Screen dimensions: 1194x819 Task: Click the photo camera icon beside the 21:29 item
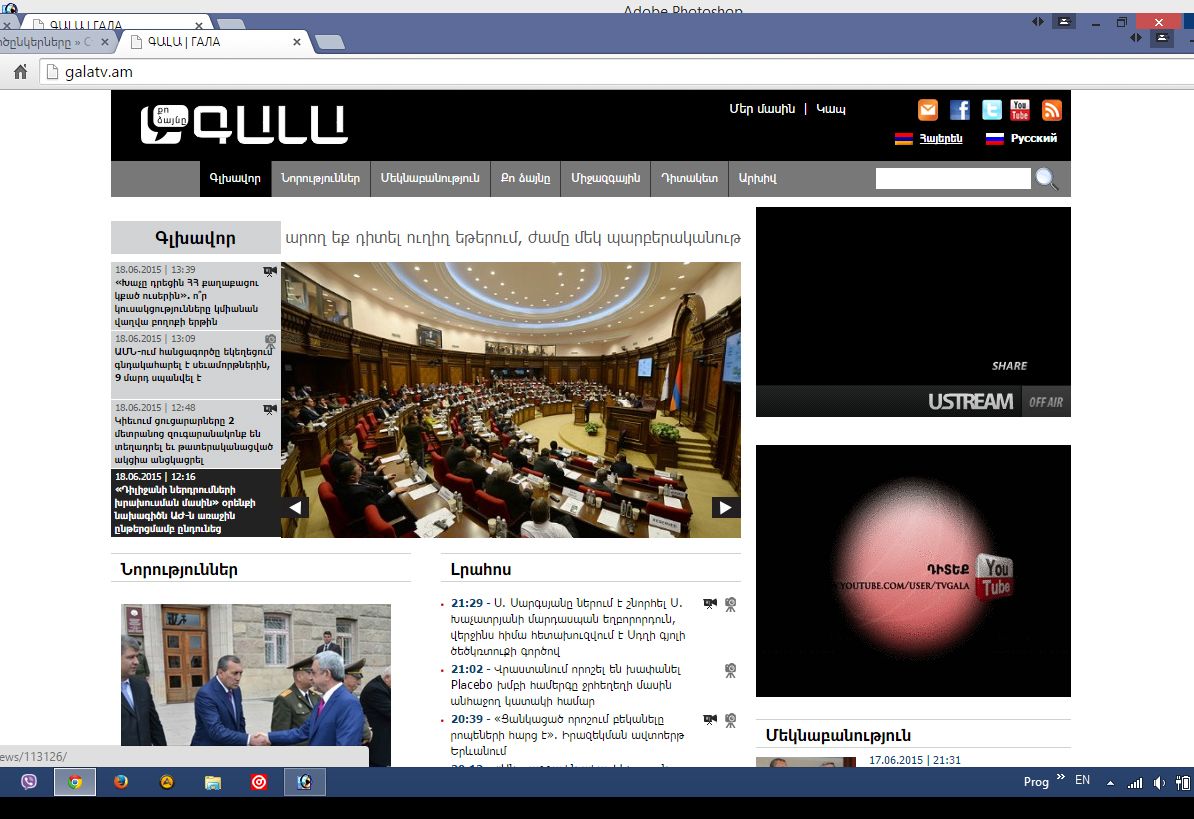[730, 604]
